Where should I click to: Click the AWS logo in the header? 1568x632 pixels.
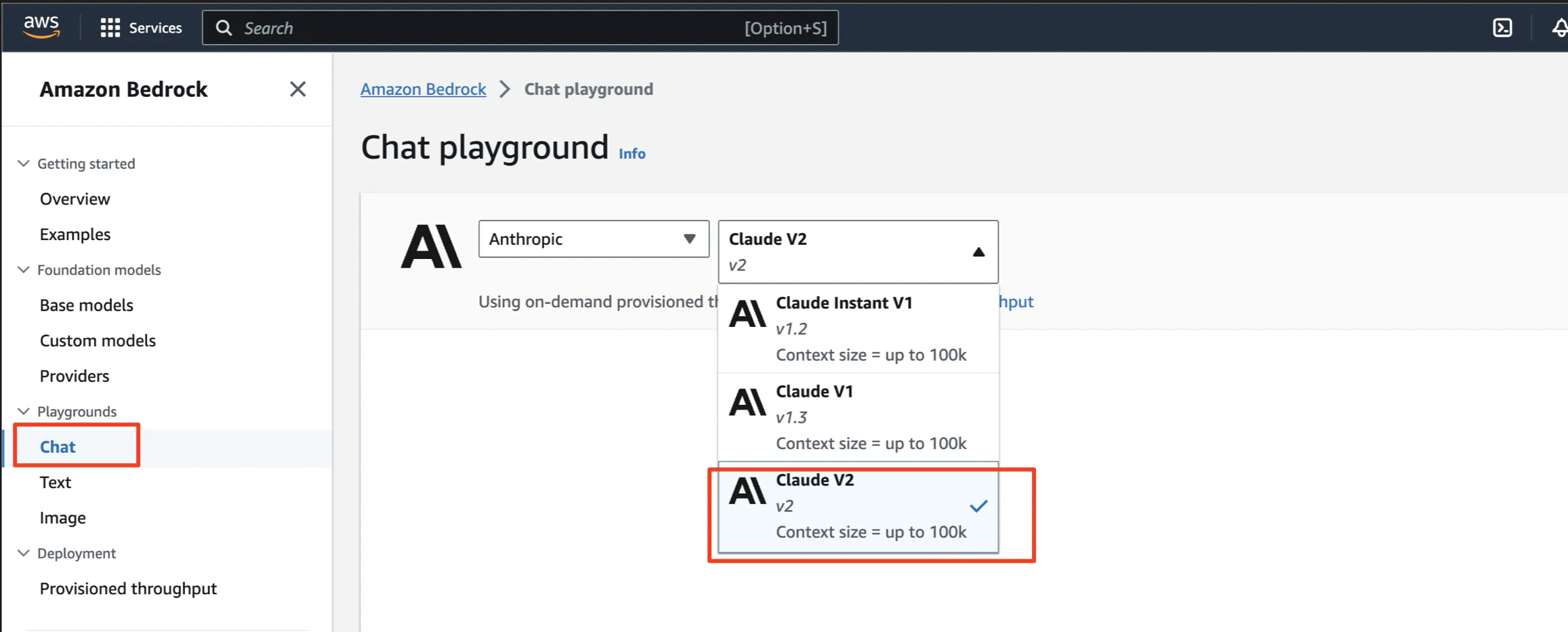pos(41,27)
